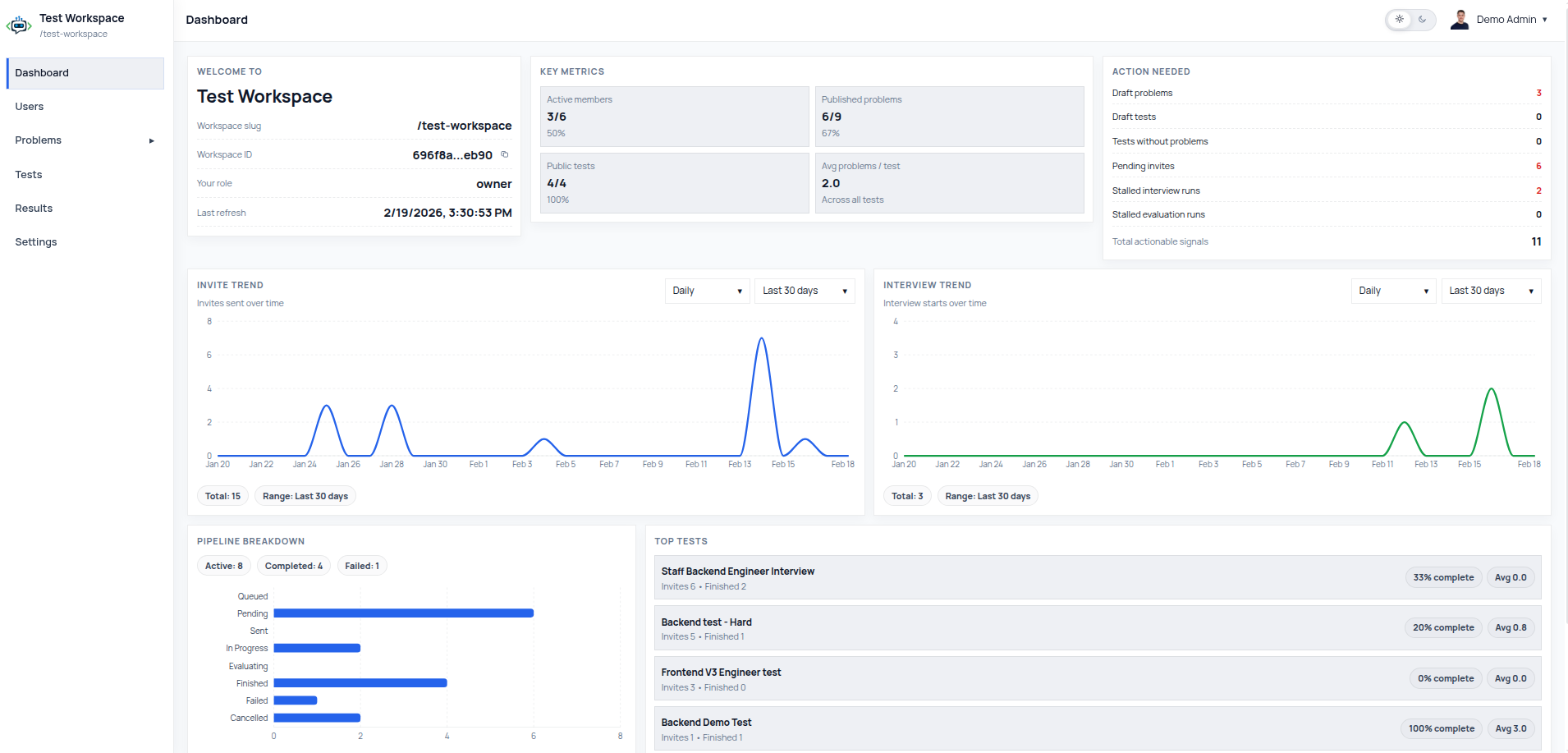
Task: Open Invite Trend Last 30 days dropdown
Action: (x=805, y=291)
